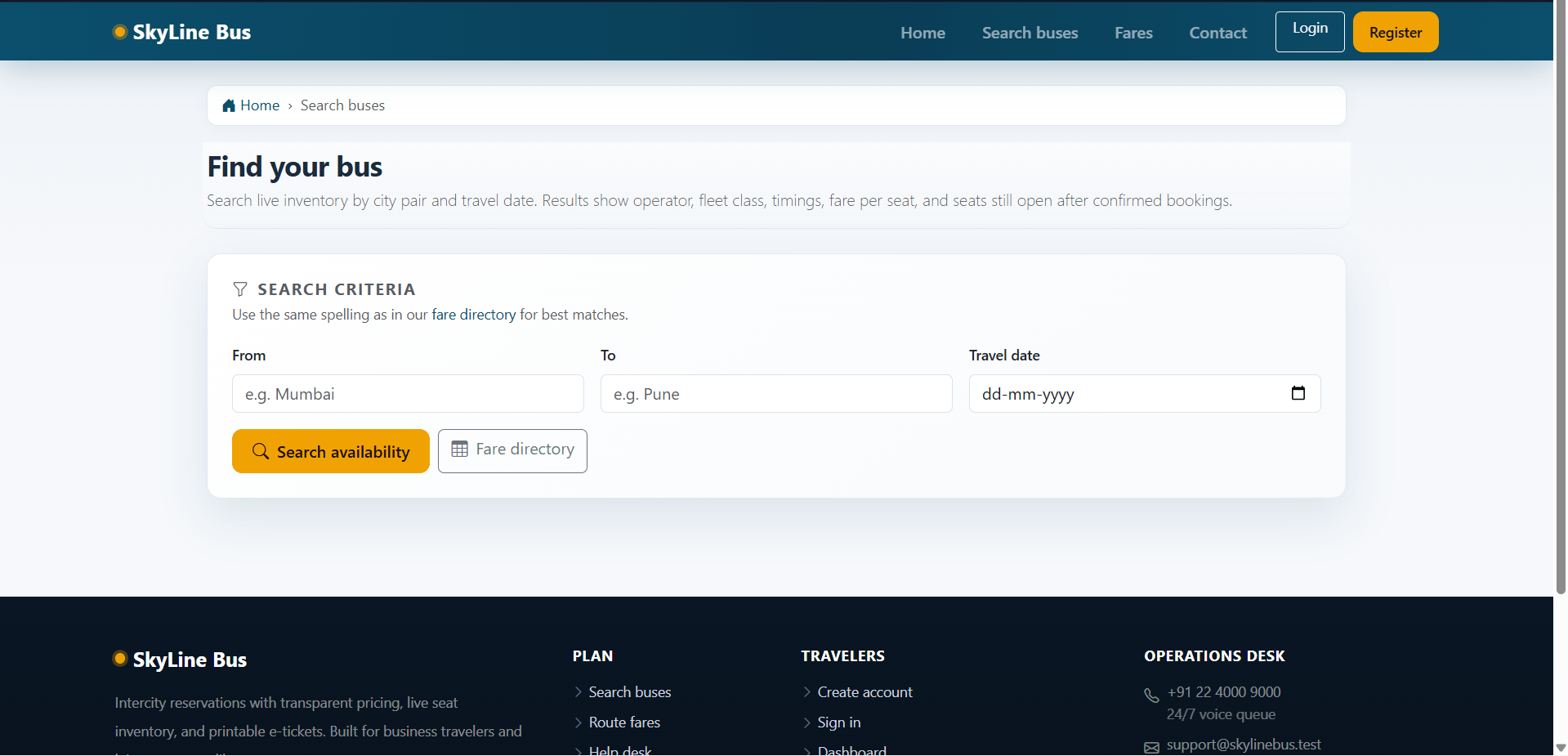1568x756 pixels.
Task: Click the SkyLine Bus logo in header
Action: tap(181, 32)
